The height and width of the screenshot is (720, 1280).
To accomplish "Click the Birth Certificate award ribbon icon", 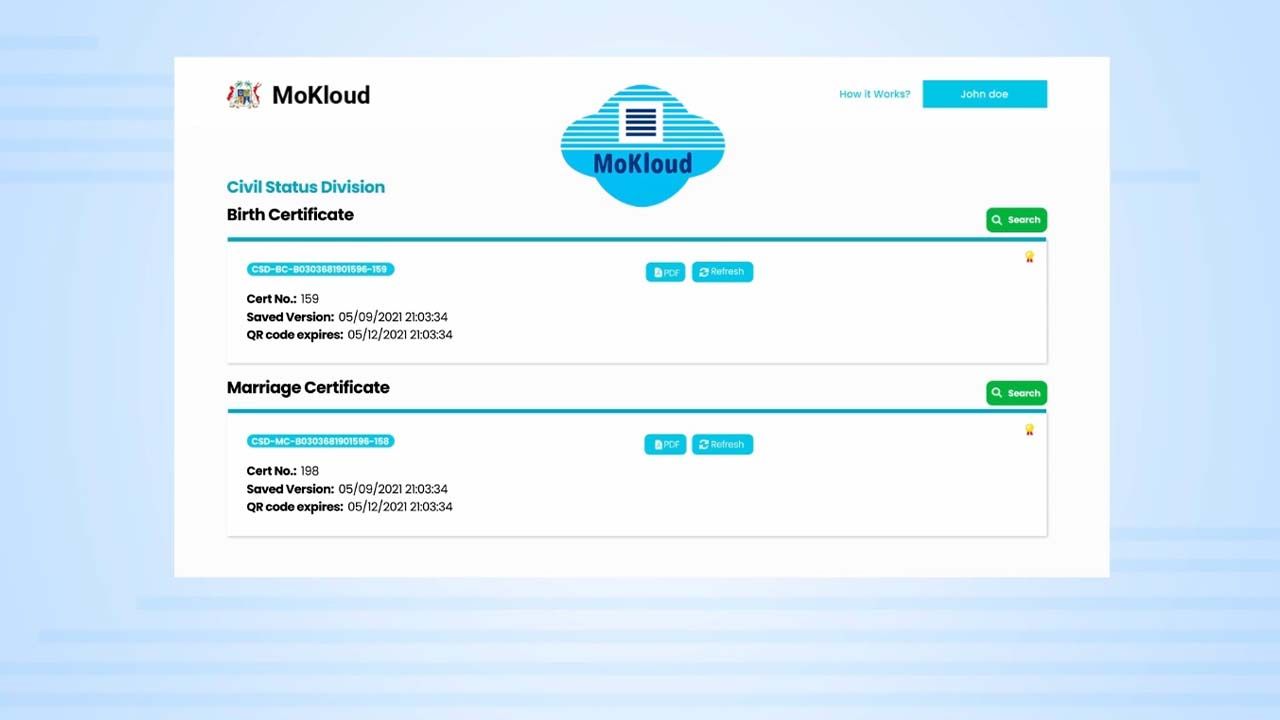I will point(1029,257).
